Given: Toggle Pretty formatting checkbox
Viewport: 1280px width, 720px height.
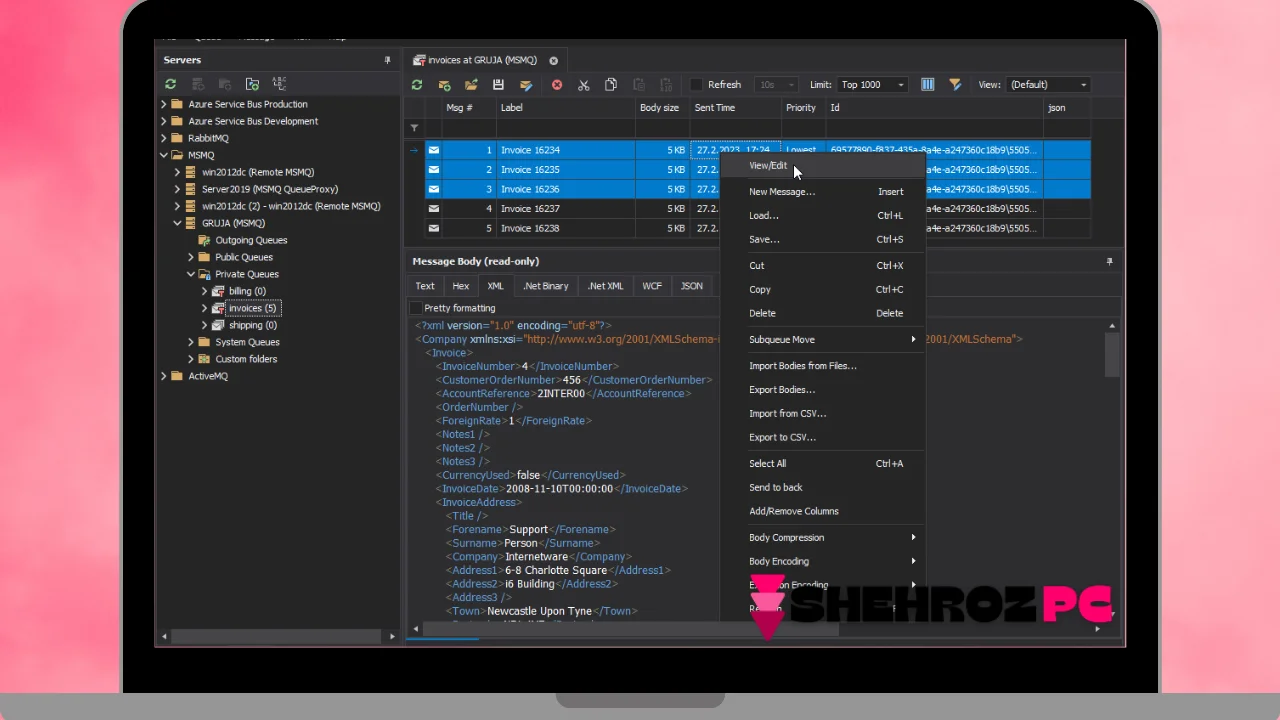Looking at the screenshot, I should click(x=415, y=308).
